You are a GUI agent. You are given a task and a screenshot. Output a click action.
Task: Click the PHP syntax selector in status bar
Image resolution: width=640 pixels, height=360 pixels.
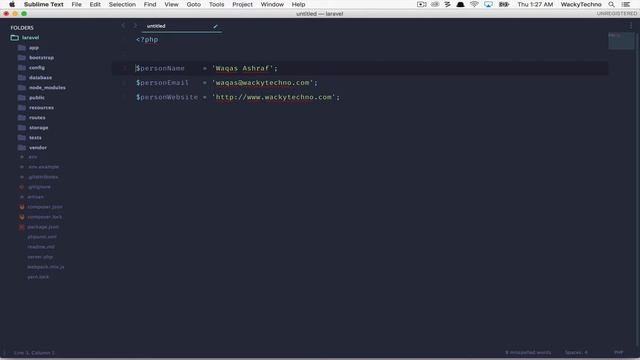619,352
